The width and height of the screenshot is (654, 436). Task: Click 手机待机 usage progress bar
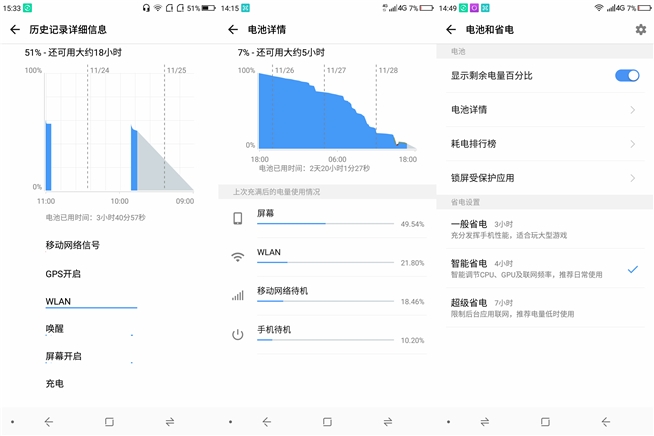pyautogui.click(x=325, y=340)
